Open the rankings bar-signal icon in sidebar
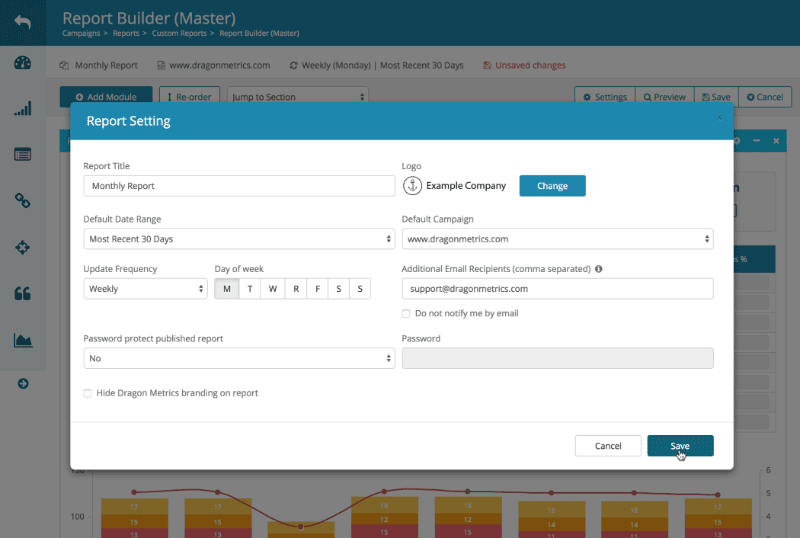The width and height of the screenshot is (800, 538). 22,108
